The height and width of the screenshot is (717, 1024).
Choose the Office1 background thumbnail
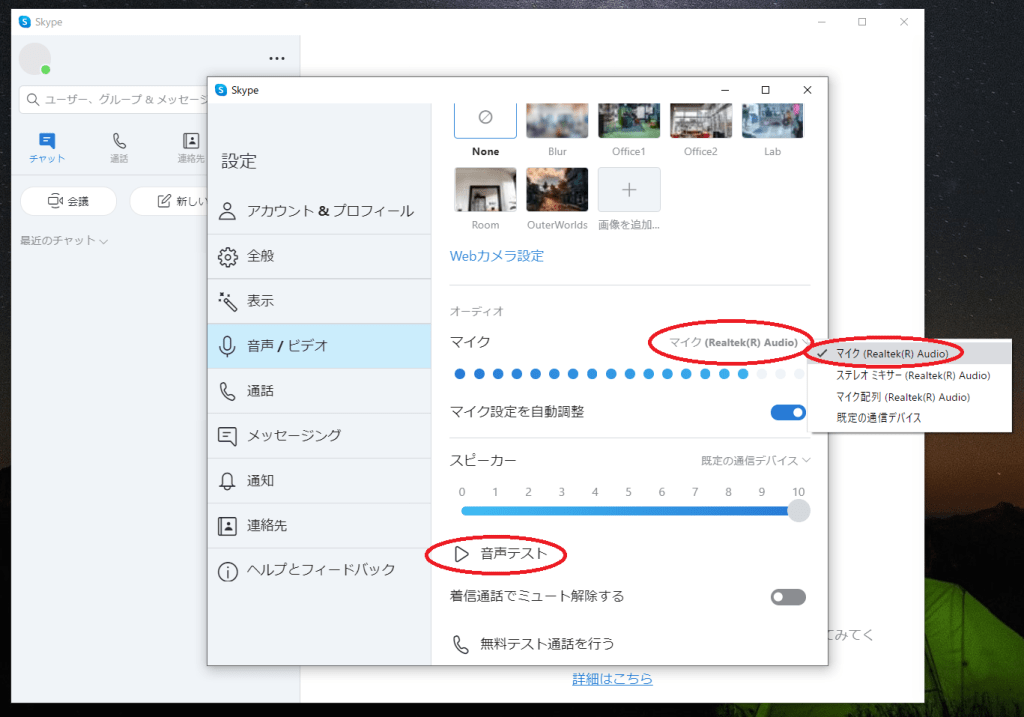click(x=629, y=121)
